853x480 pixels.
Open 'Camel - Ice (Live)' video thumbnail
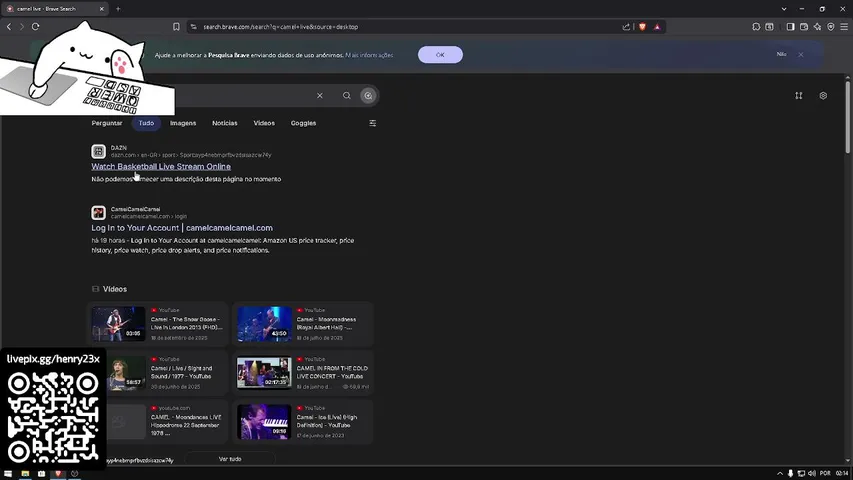click(264, 422)
